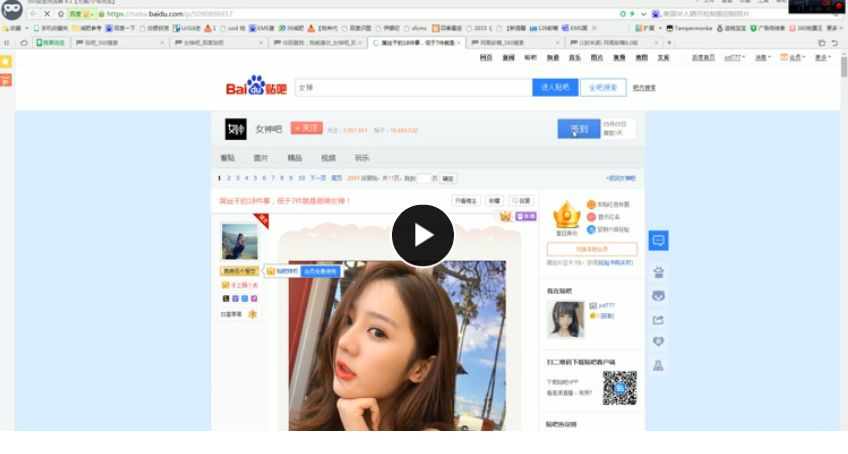Click the blue 进入贴吧 button
Screen dimensions: 848x454
pos(555,87)
